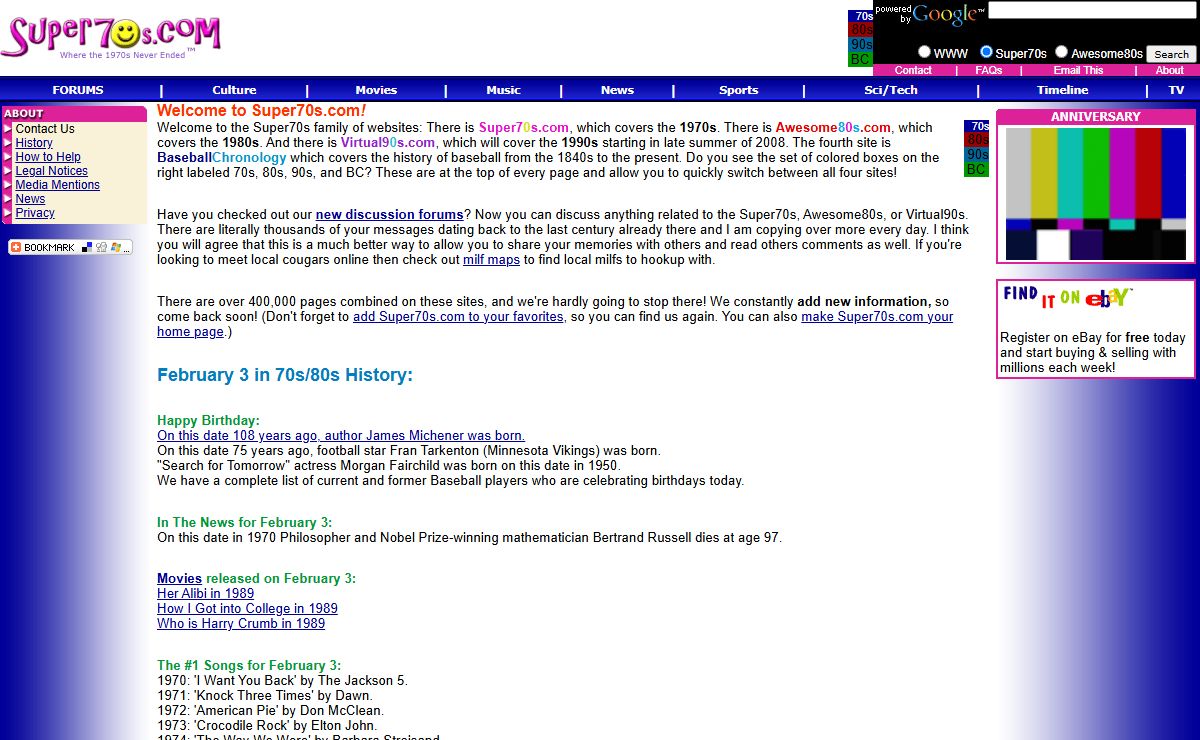Select the Awesome80s search radio button
Screen dimensions: 1200x740
(x=1061, y=52)
